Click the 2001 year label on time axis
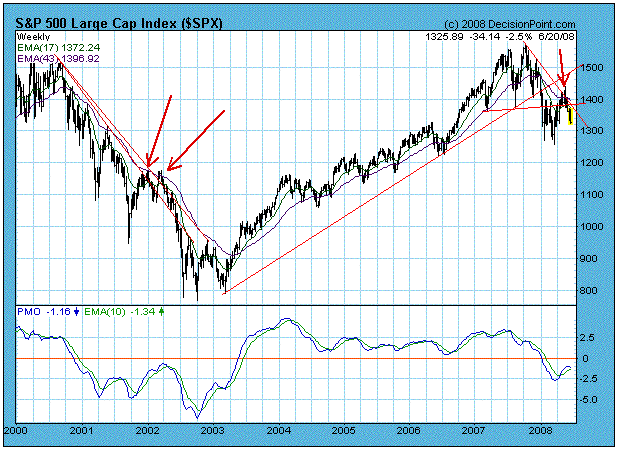 click(x=82, y=430)
